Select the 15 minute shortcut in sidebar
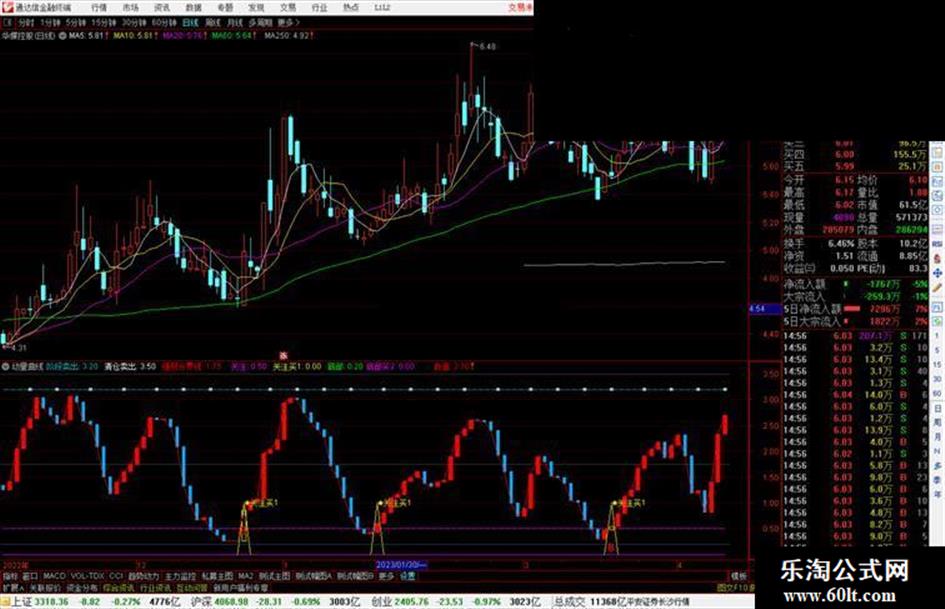 point(938,365)
